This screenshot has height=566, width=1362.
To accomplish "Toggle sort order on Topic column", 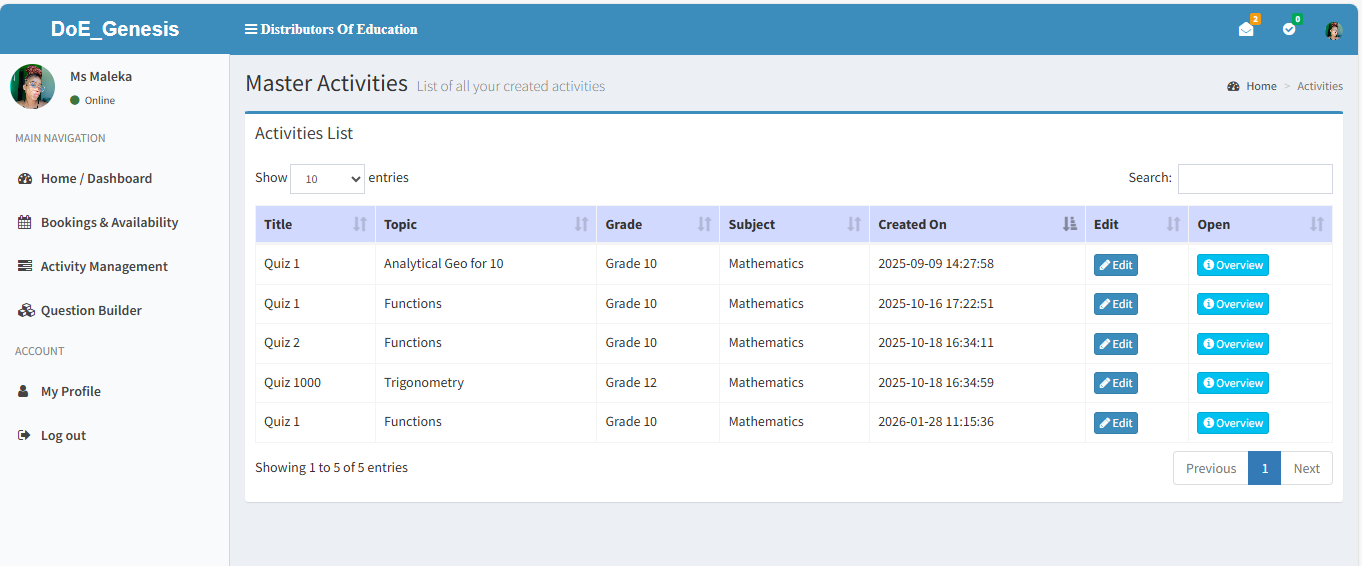I will [581, 224].
